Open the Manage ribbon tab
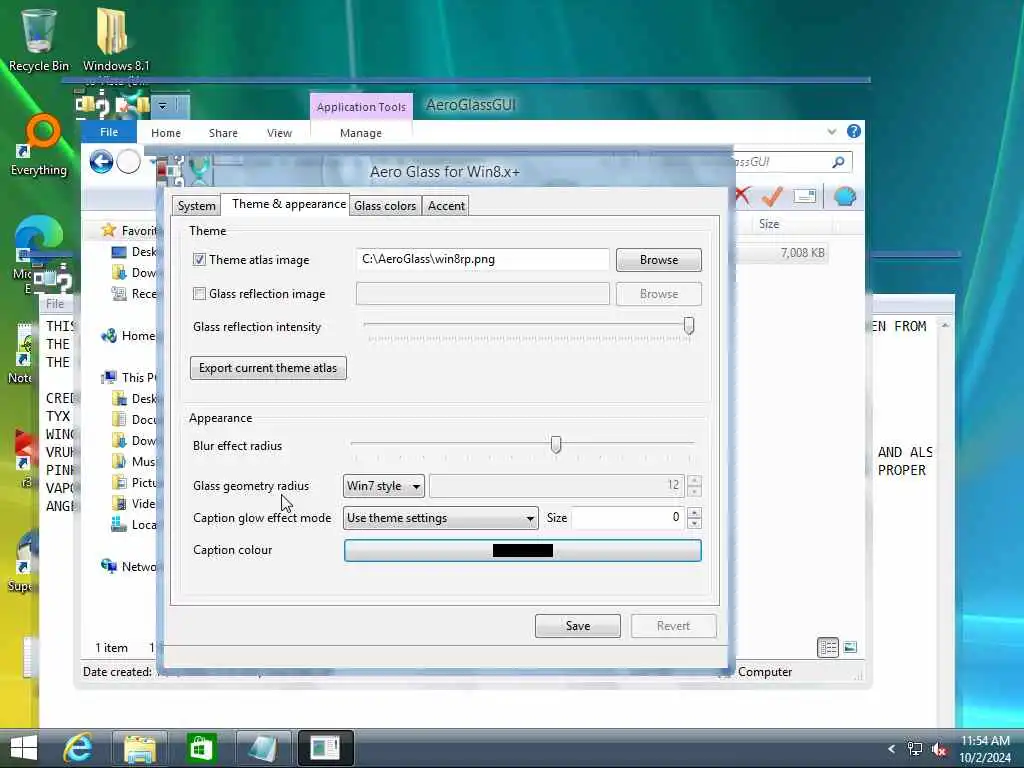The image size is (1024, 768). pos(360,133)
